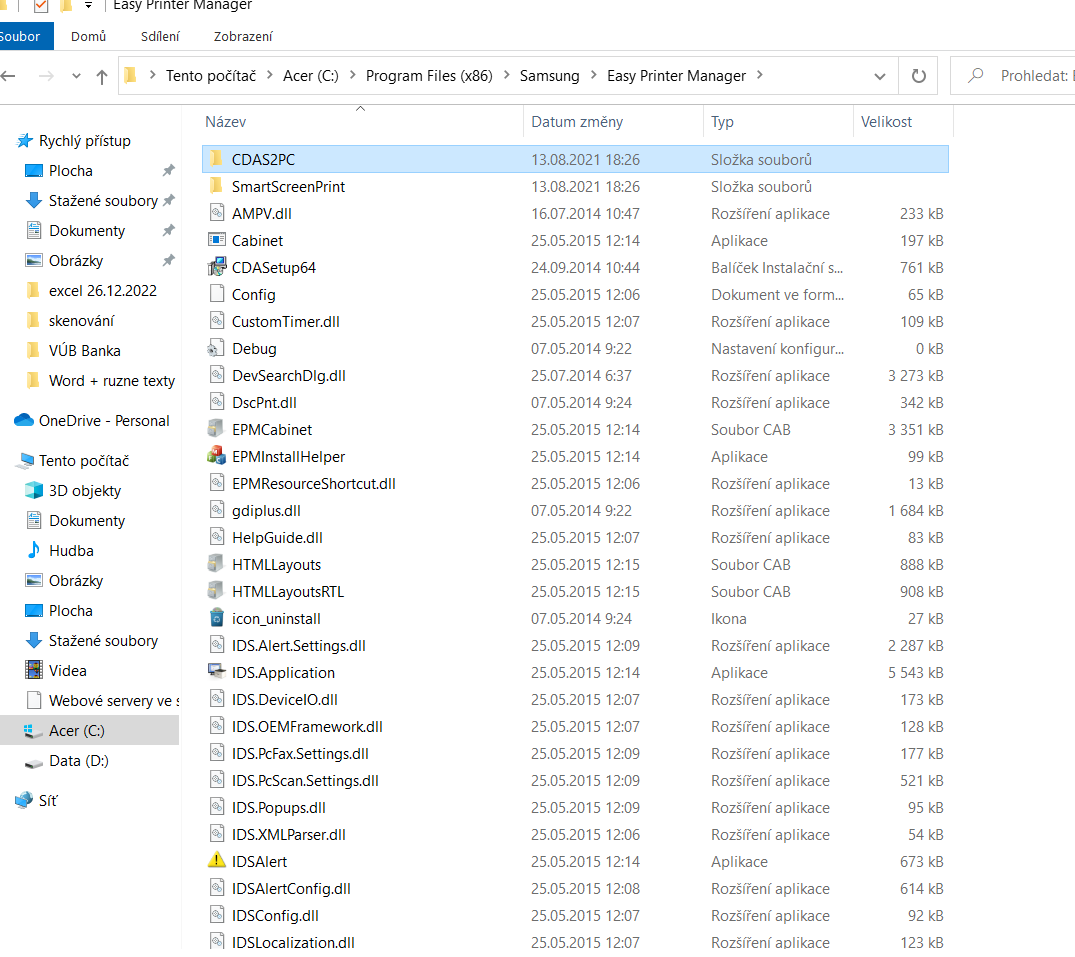Expand the address bar history dropdown
1075x957 pixels.
click(880, 76)
